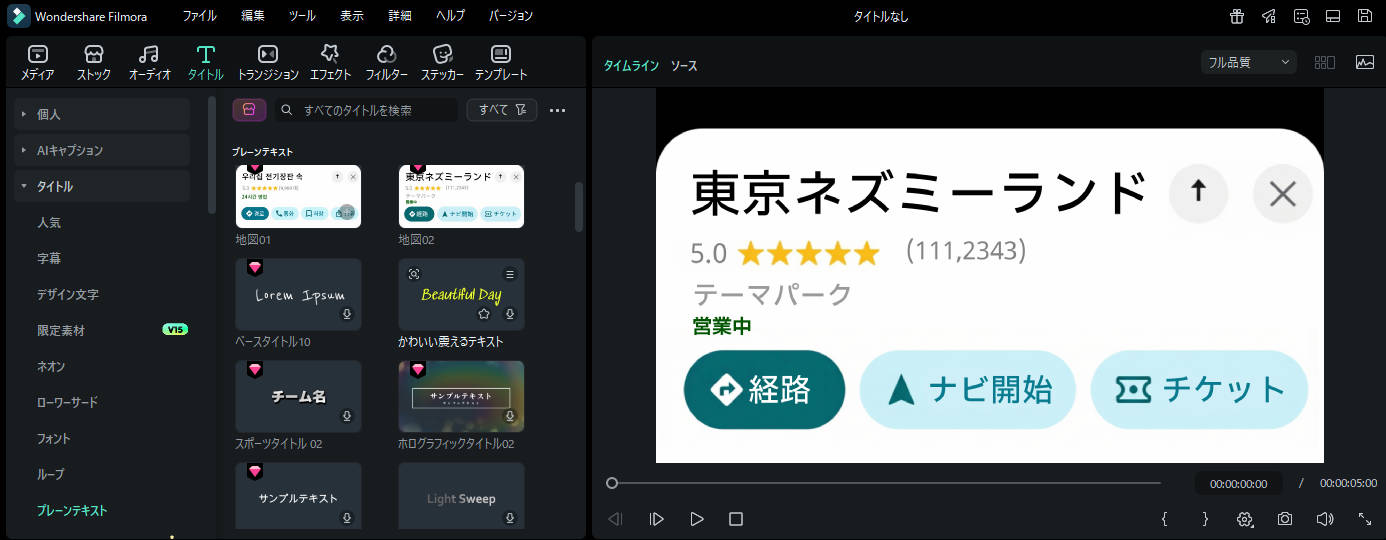Click the gift box icon
The image size is (1386, 540).
tap(1237, 16)
